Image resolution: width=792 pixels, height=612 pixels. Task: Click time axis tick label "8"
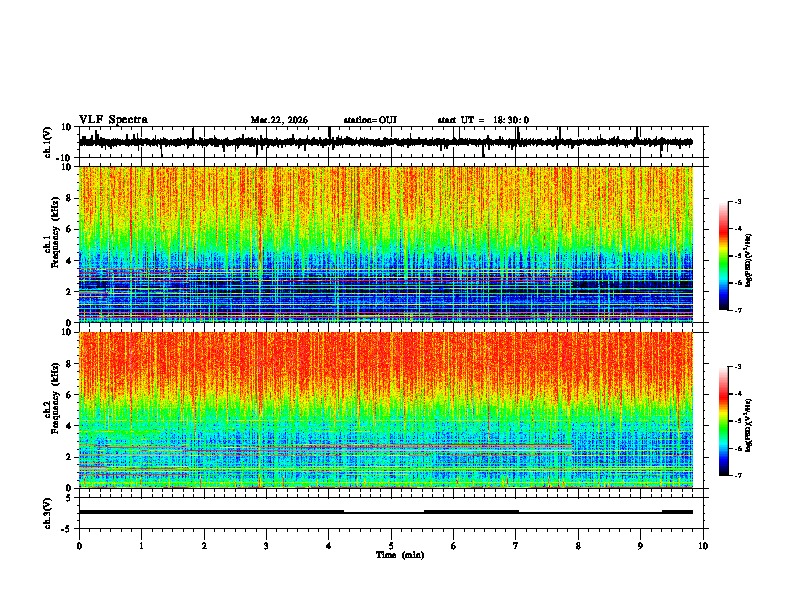[x=578, y=546]
